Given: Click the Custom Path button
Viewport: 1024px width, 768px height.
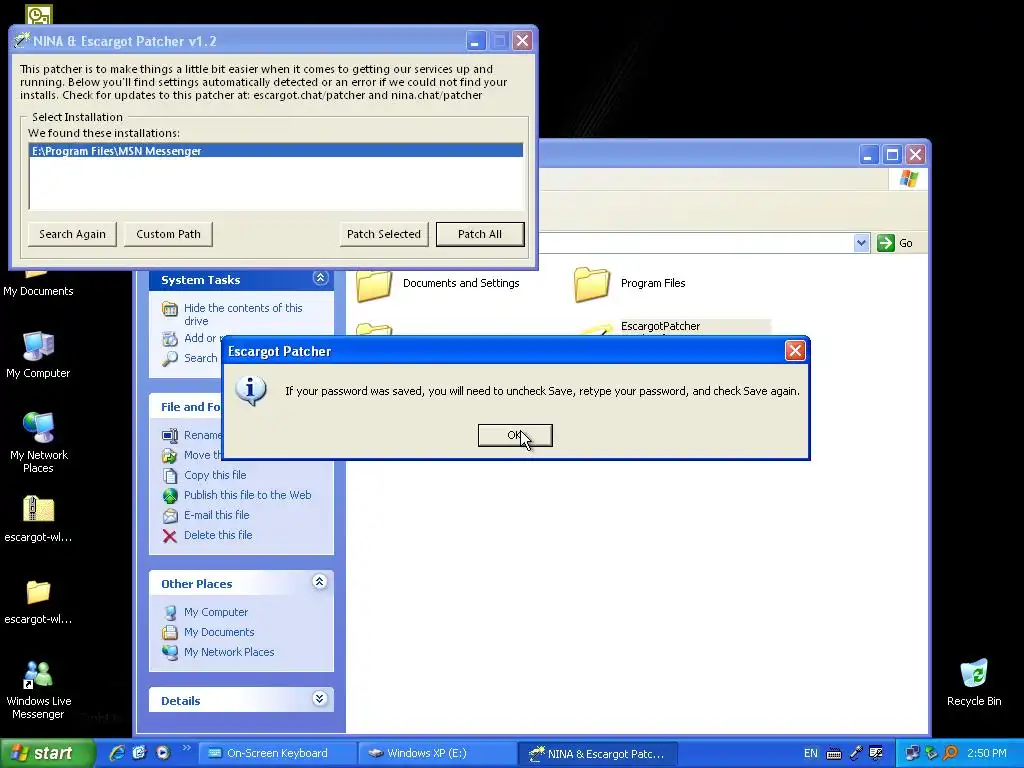Looking at the screenshot, I should click(168, 234).
